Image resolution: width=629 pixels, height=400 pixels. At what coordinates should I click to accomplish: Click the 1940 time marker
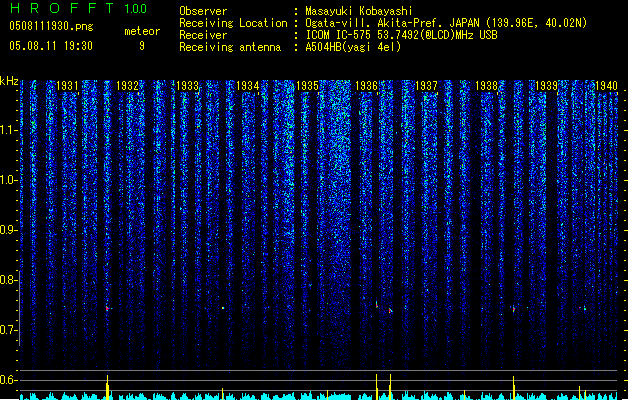click(x=606, y=86)
